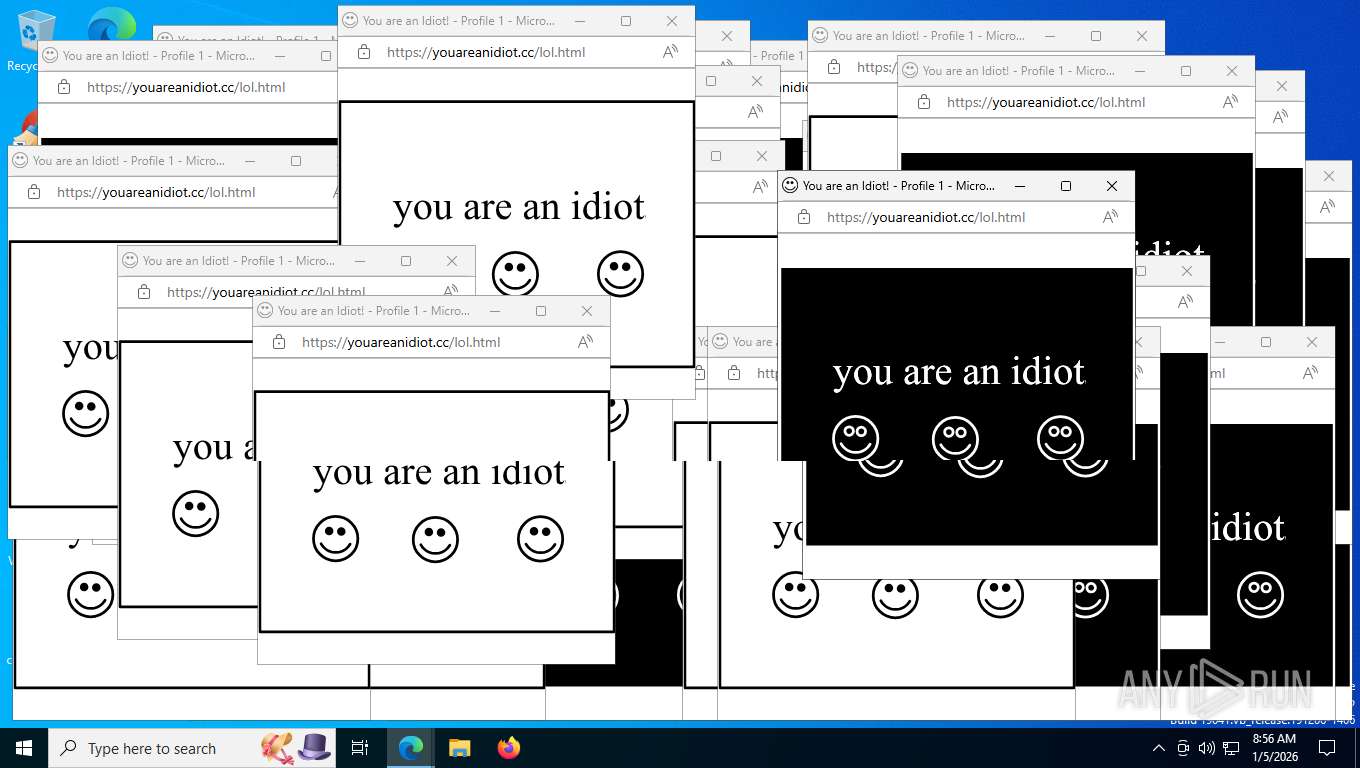The image size is (1360, 768).
Task: Open the notification center
Action: tap(1327, 748)
